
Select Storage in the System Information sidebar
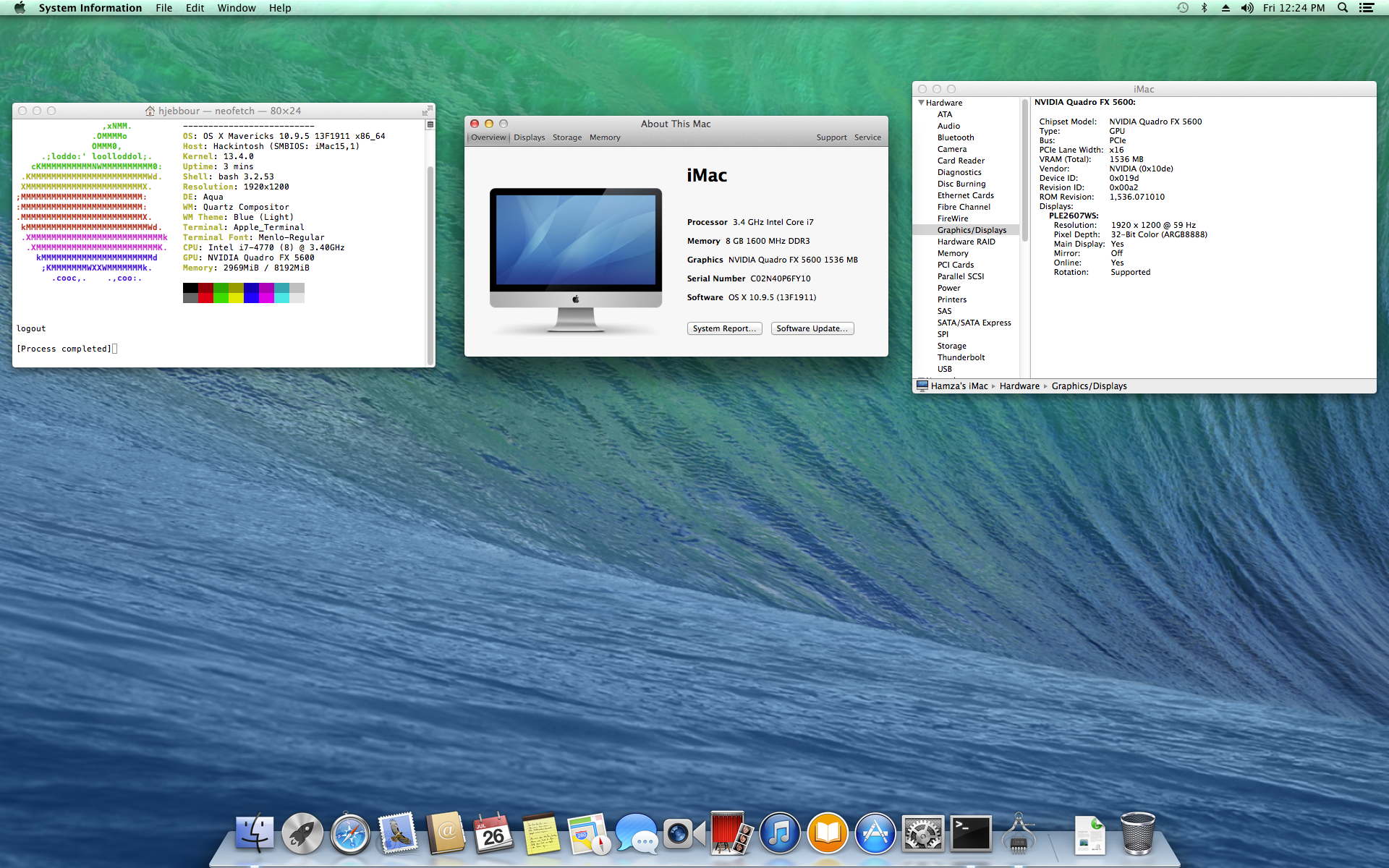[x=951, y=346]
